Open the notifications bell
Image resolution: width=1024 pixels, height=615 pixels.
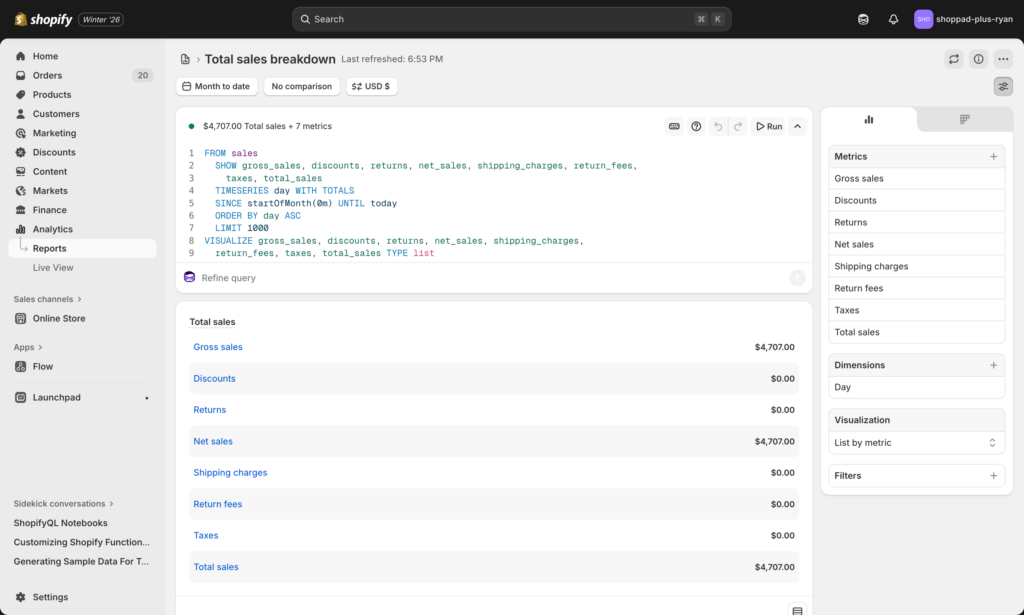pyautogui.click(x=893, y=20)
